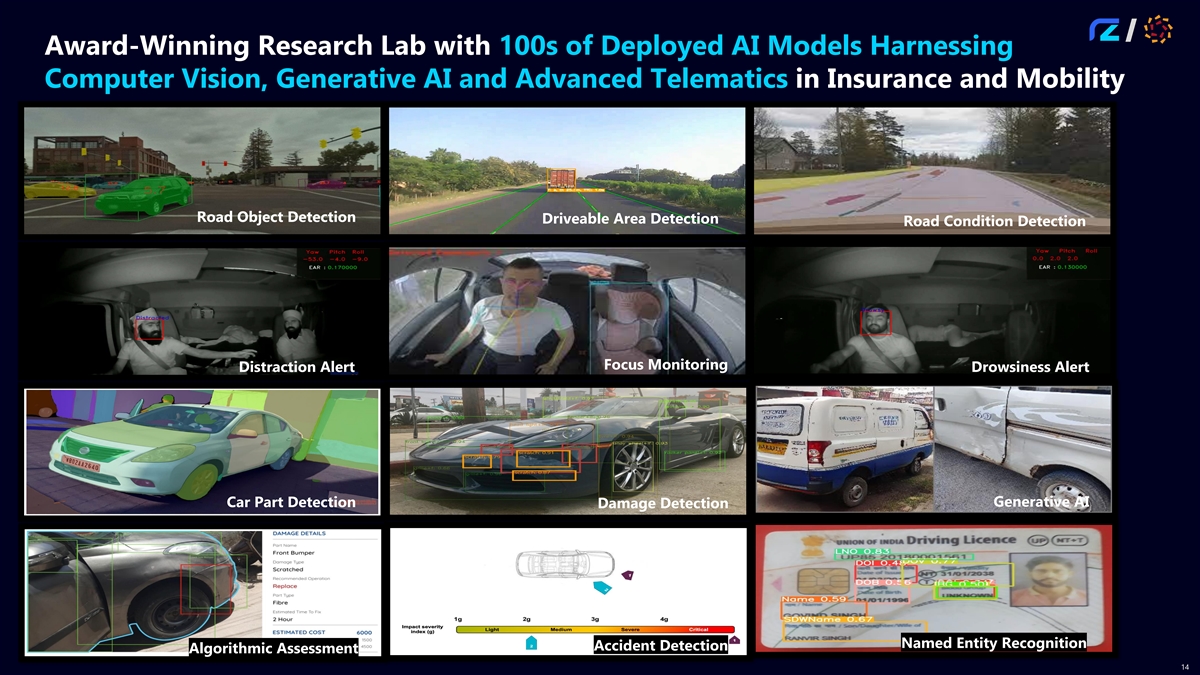
Task: Open the Focus Monitoring image
Action: click(567, 312)
